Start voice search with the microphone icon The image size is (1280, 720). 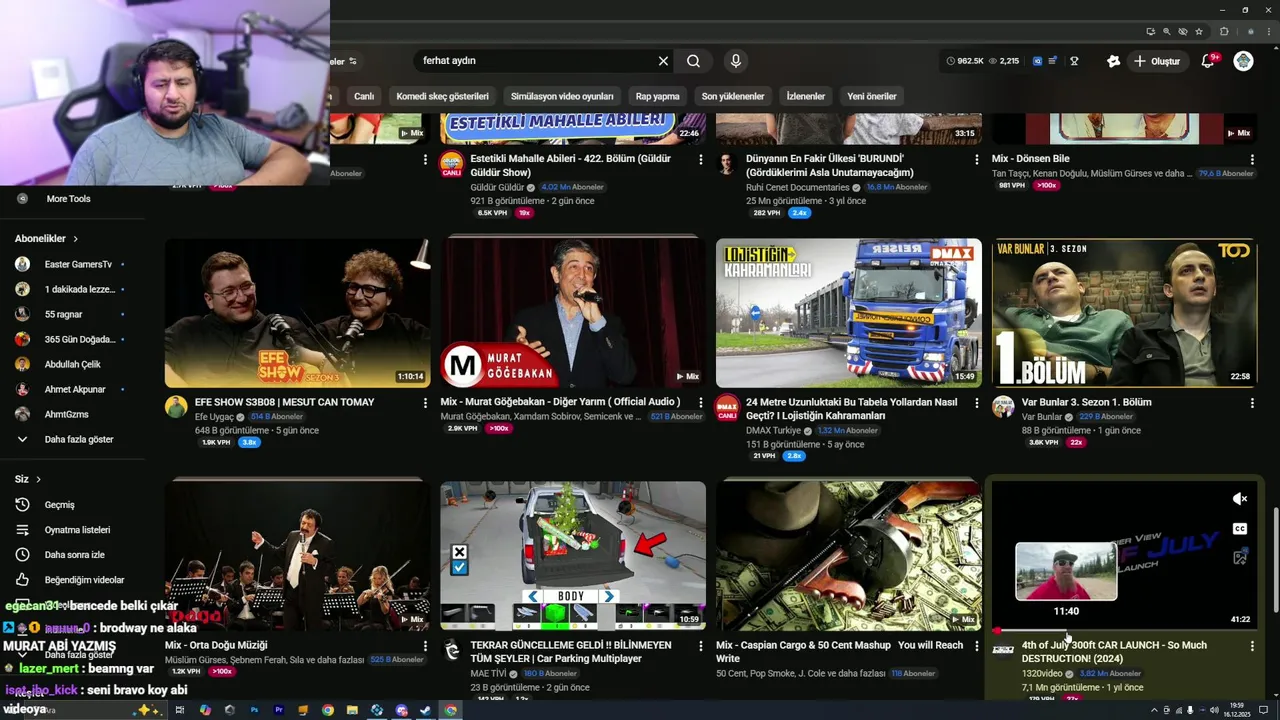click(x=736, y=61)
